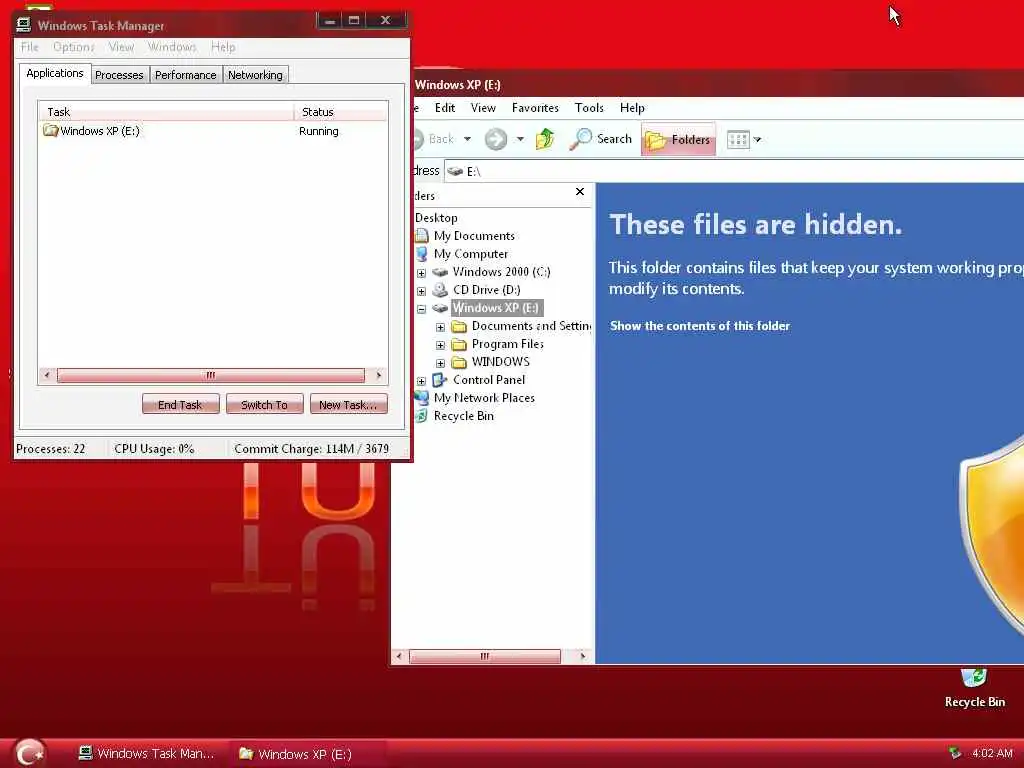Open Favorites menu in Explorer

[x=535, y=108]
